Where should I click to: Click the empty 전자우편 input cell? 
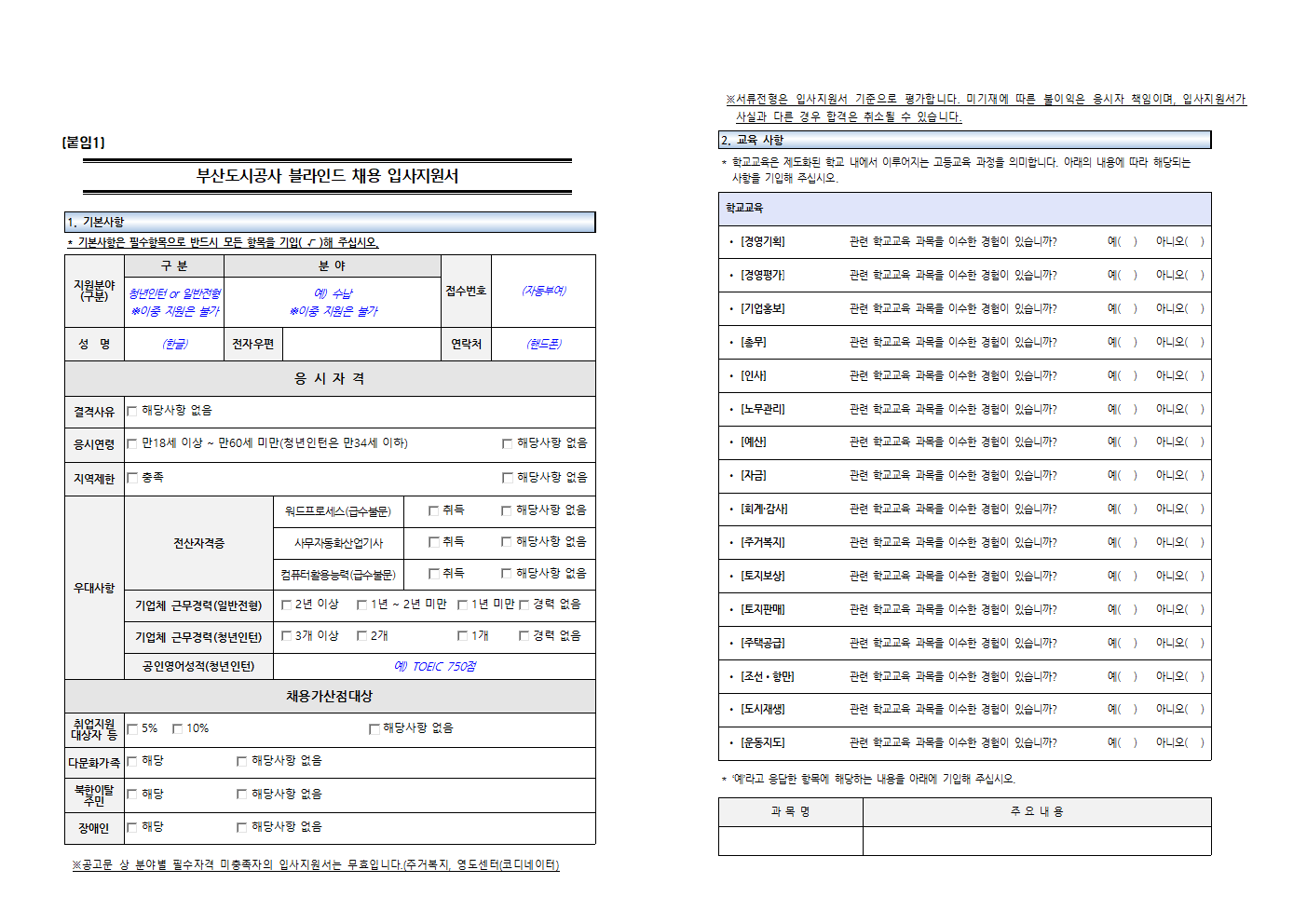click(361, 344)
